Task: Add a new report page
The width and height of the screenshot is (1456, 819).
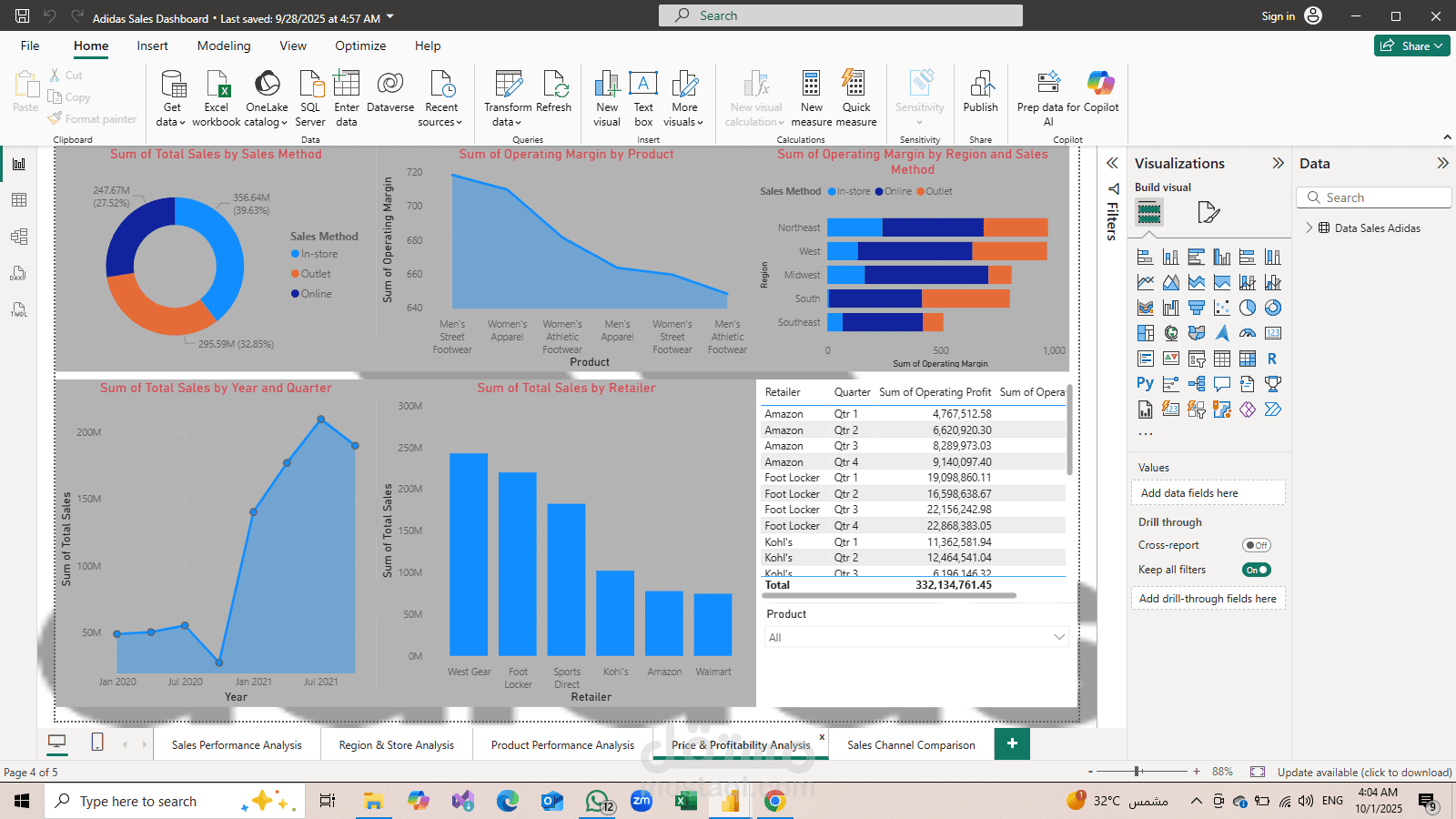Action: (1012, 743)
